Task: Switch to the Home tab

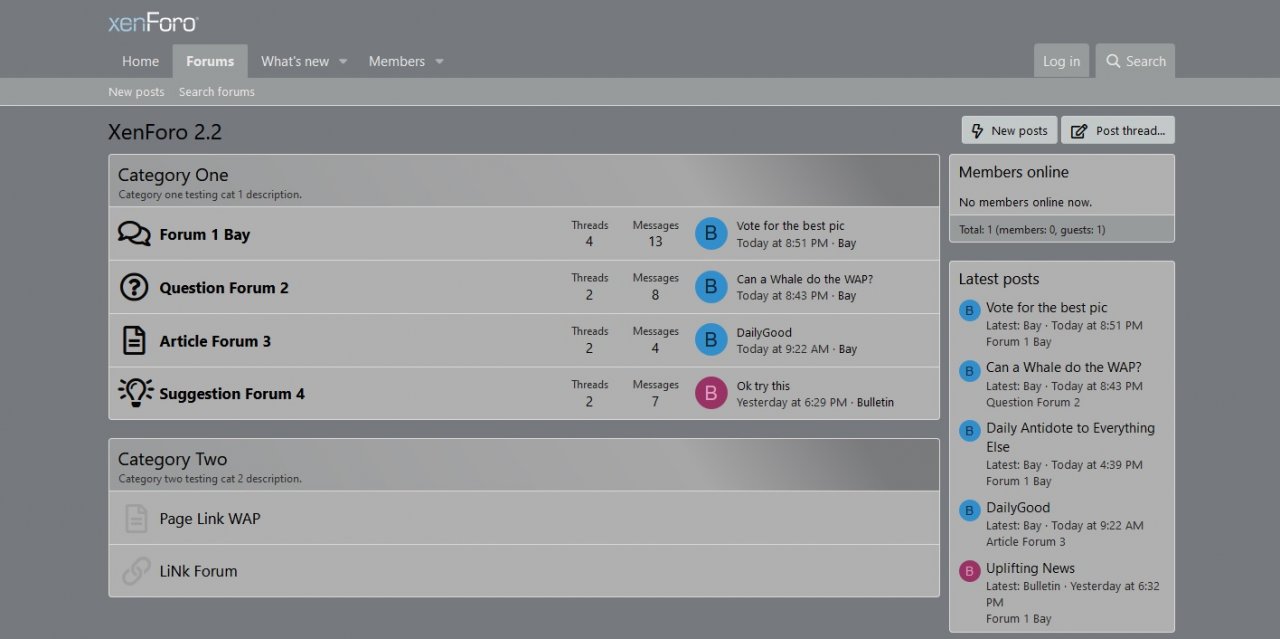Action: tap(140, 61)
